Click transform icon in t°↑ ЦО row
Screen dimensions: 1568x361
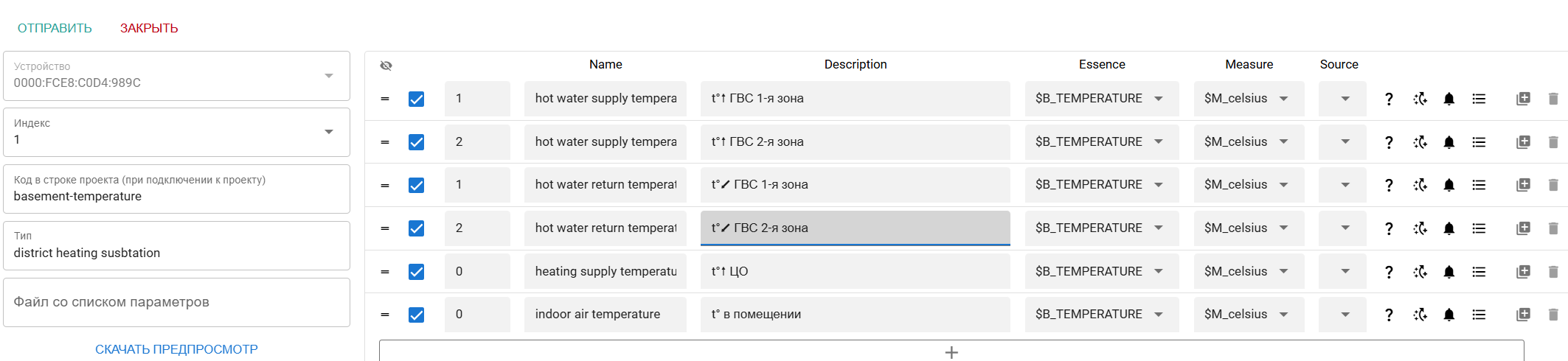(1420, 272)
